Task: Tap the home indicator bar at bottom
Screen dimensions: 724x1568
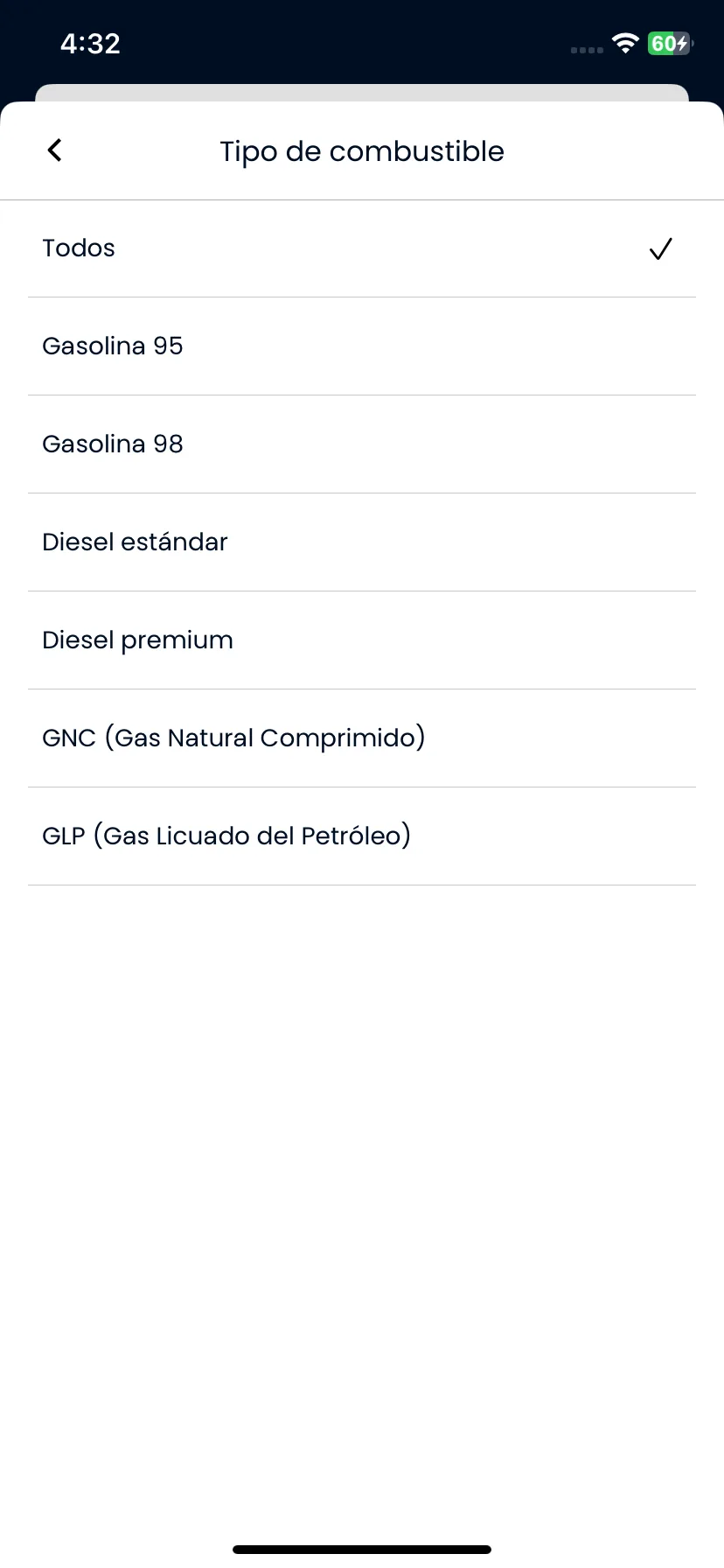Action: click(x=362, y=1549)
